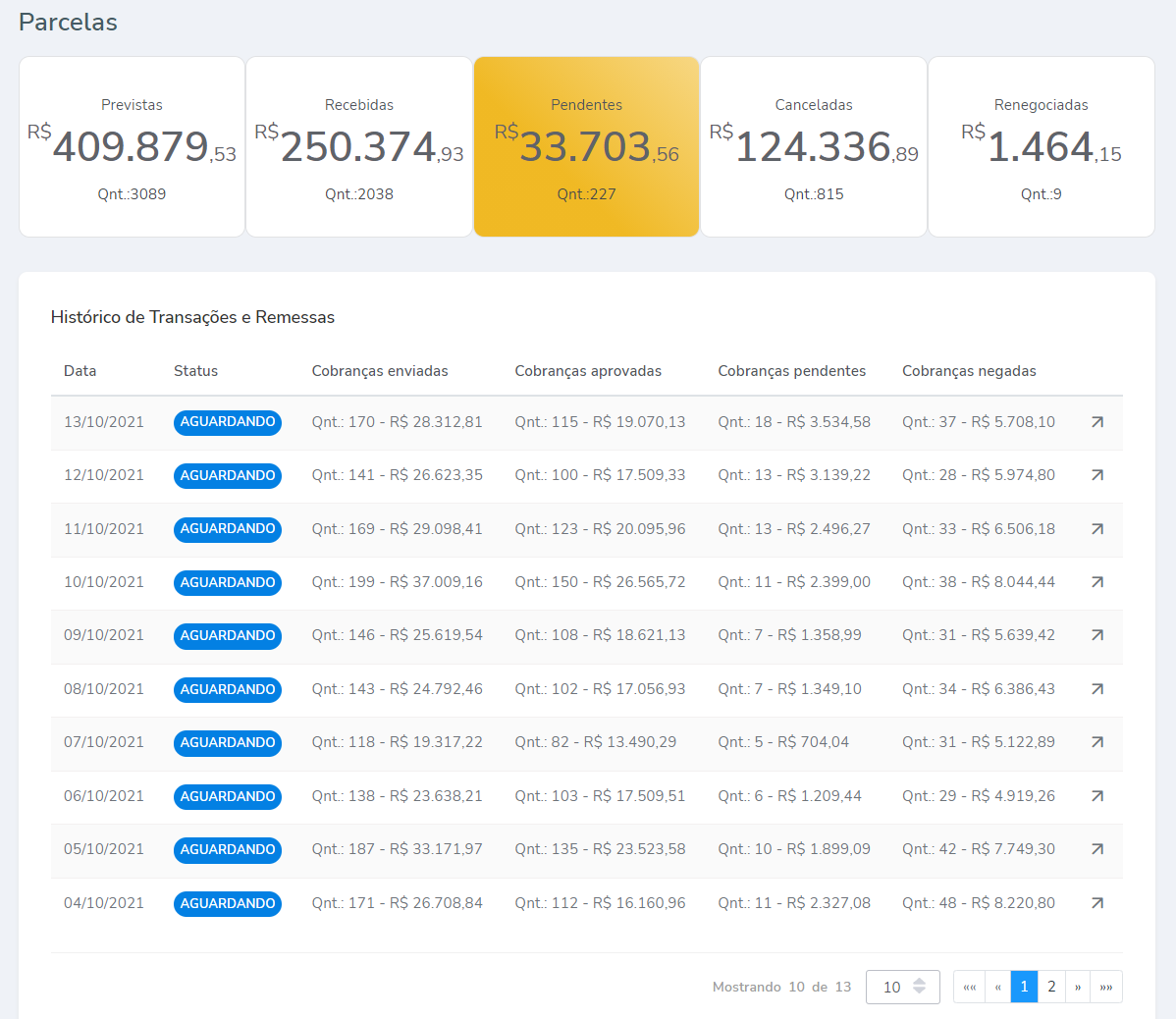The image size is (1176, 1019).
Task: Open details arrow for 05/10/2021 row
Action: [x=1096, y=849]
